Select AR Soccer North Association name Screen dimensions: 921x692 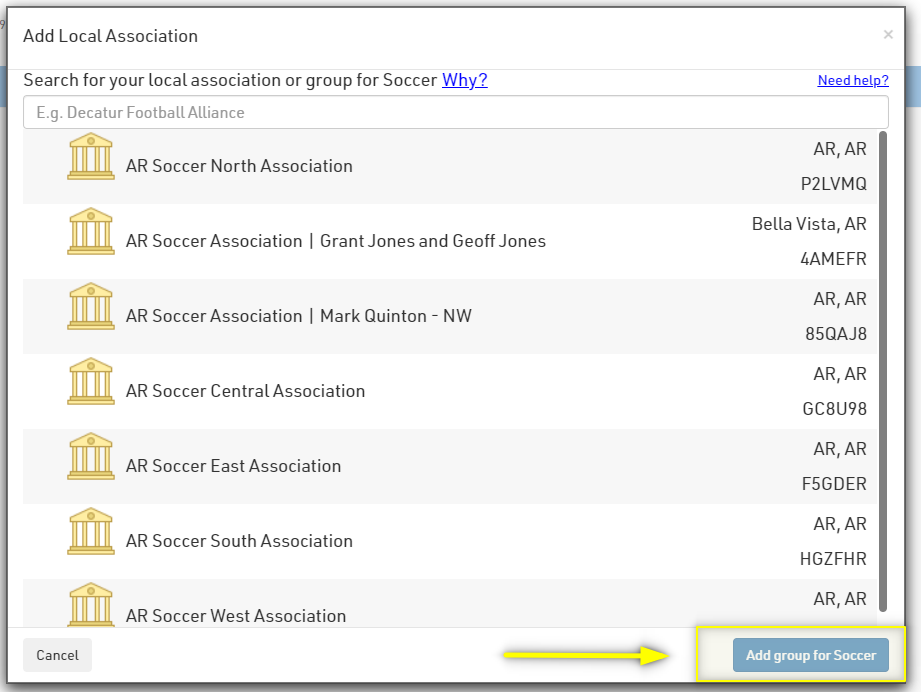coord(239,166)
